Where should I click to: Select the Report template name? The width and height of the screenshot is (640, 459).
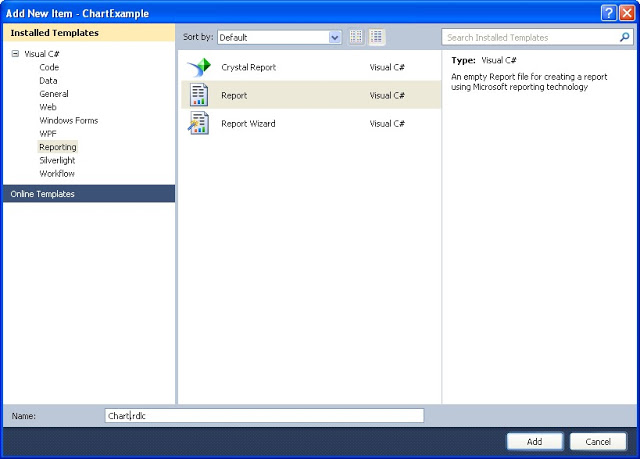(x=234, y=95)
